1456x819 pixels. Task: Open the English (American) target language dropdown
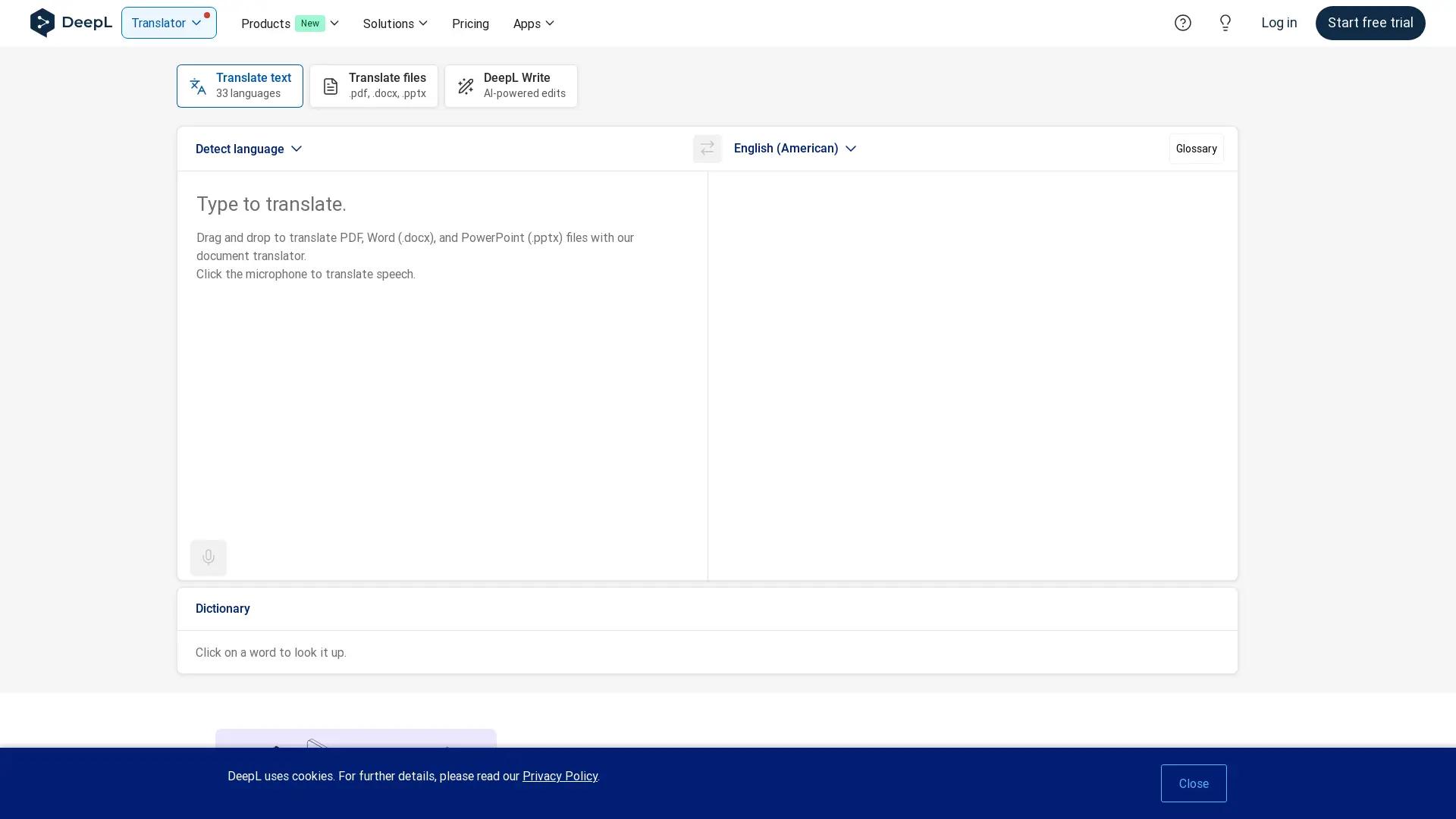794,149
